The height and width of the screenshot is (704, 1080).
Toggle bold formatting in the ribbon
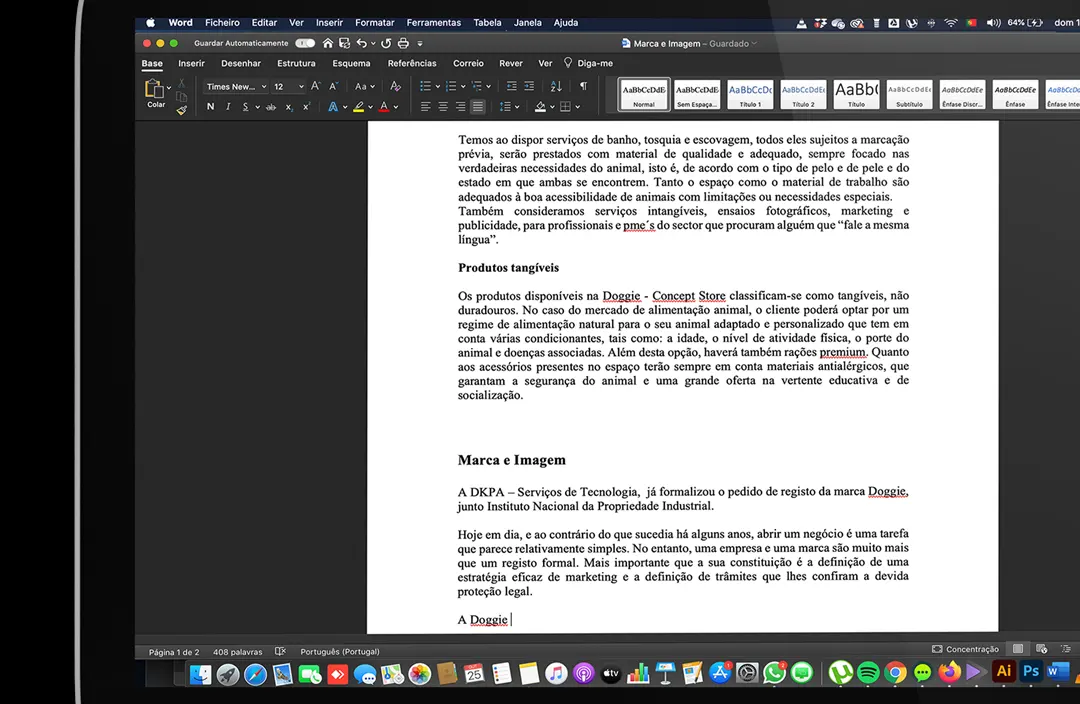[210, 107]
